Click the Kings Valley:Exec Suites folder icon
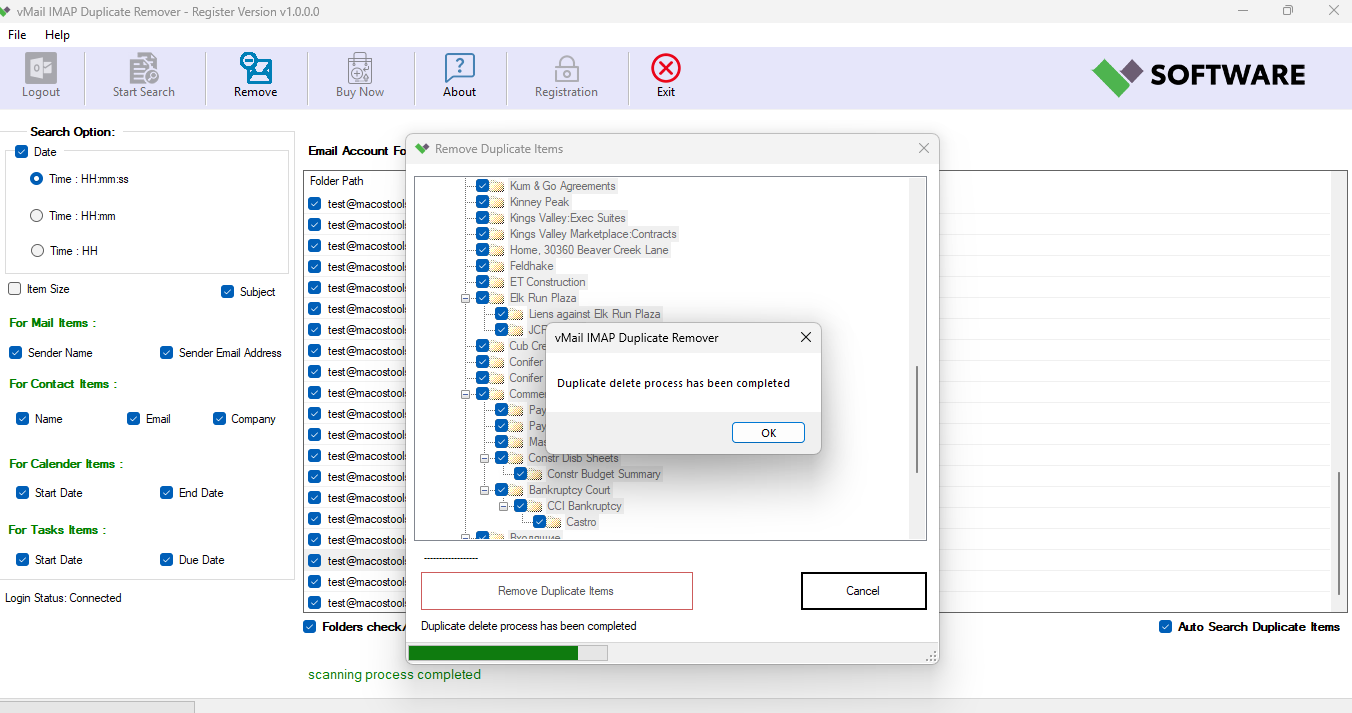Viewport: 1352px width, 713px height. [x=497, y=218]
